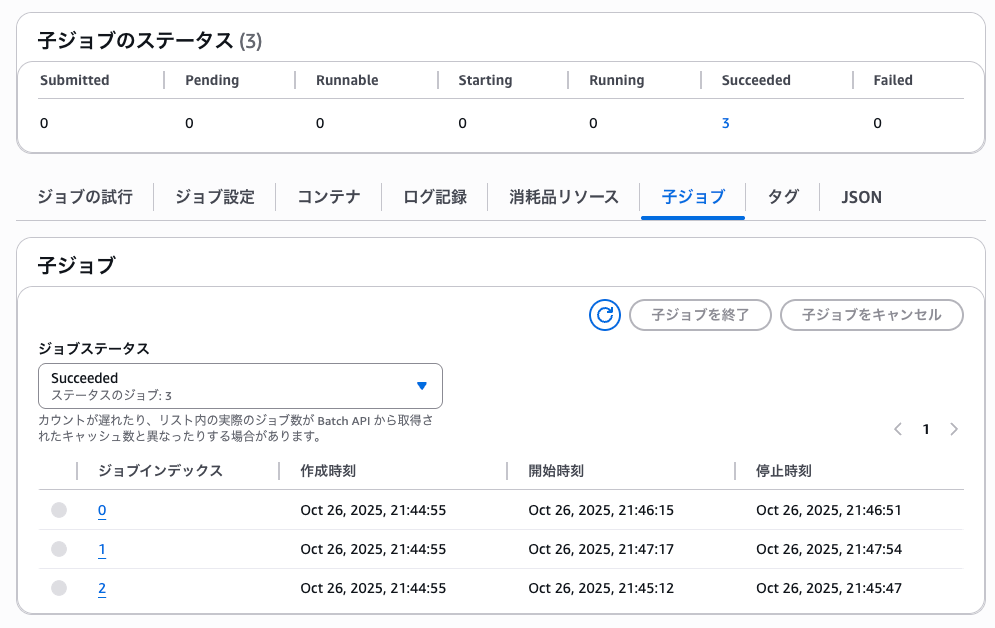Click the 子ジョブを終了 button

pos(700,315)
